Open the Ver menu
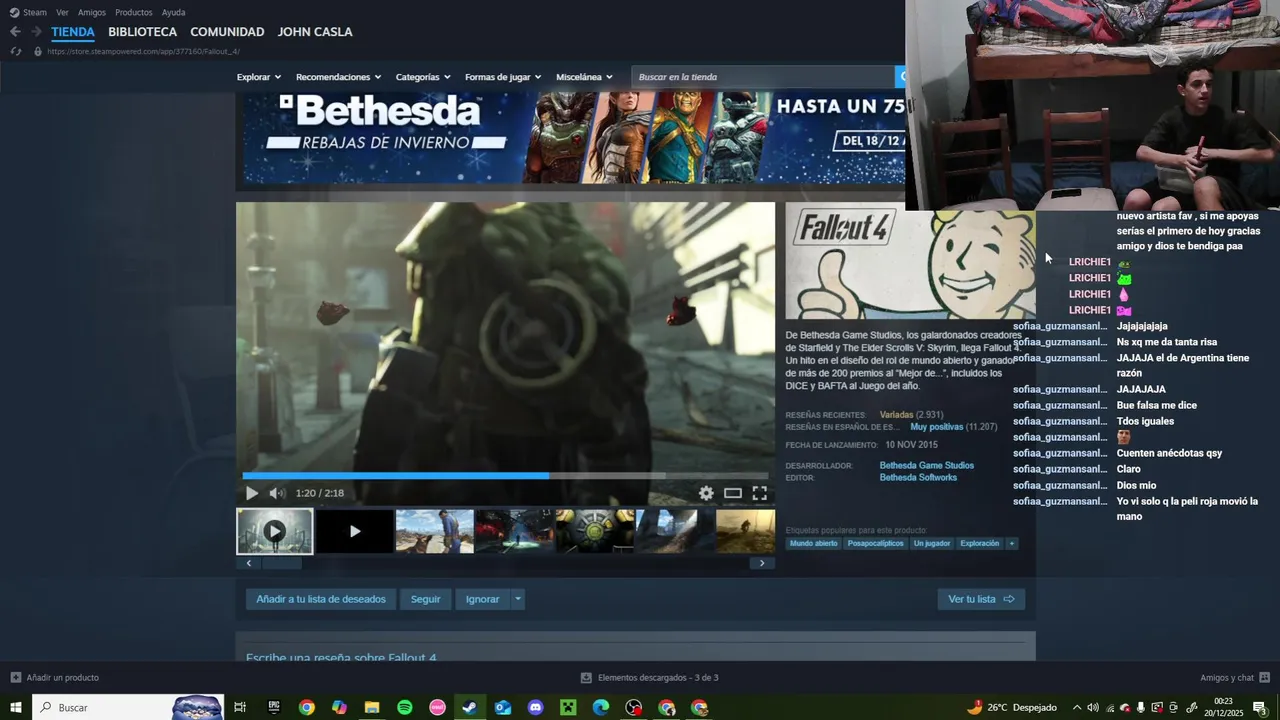This screenshot has height=720, width=1280. point(62,12)
